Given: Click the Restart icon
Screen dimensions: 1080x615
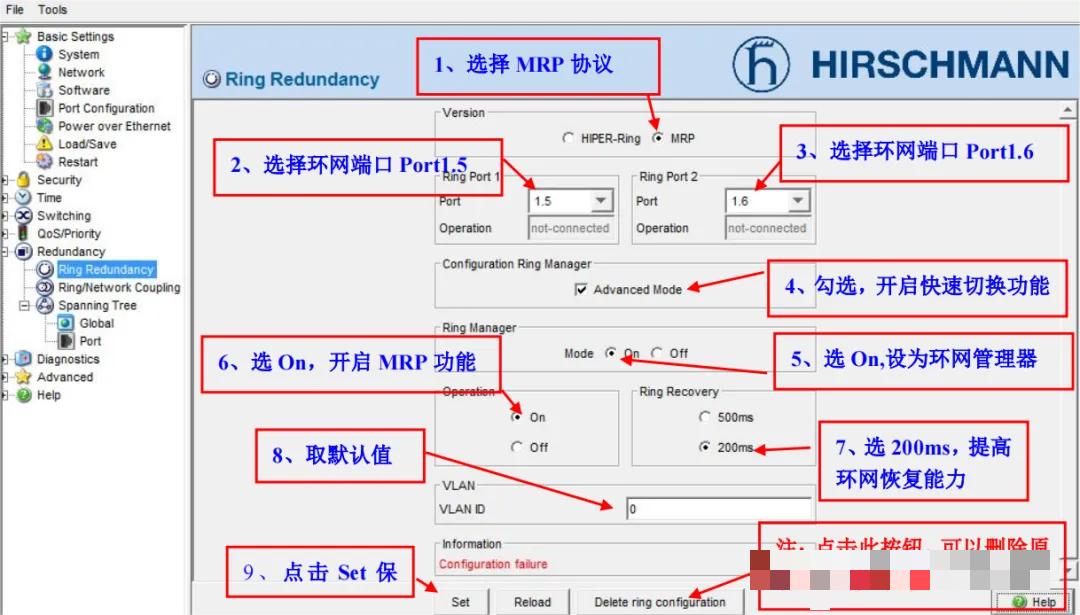Looking at the screenshot, I should [x=45, y=161].
